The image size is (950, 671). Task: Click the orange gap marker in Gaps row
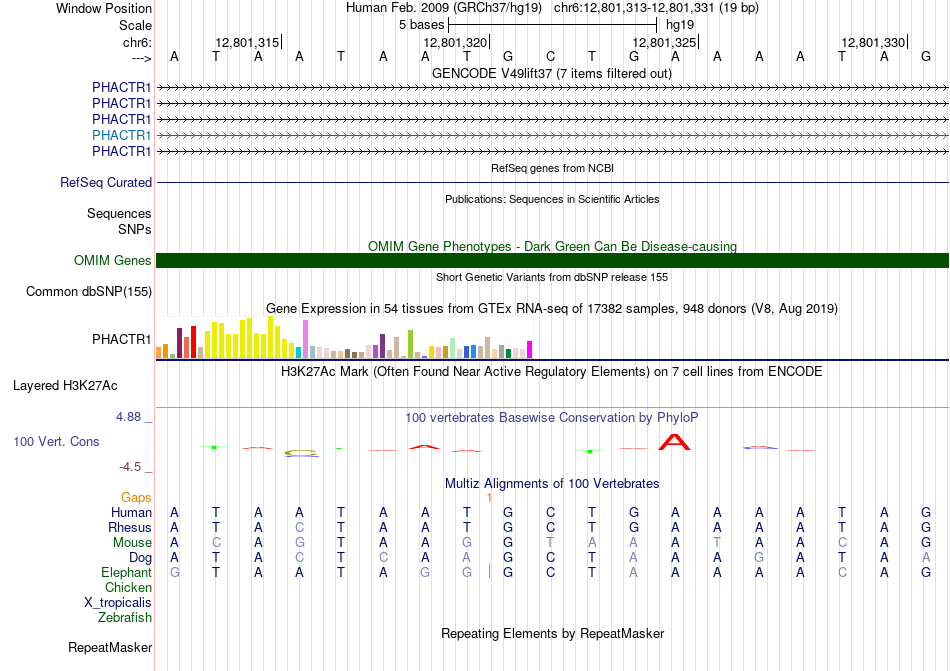click(x=490, y=498)
